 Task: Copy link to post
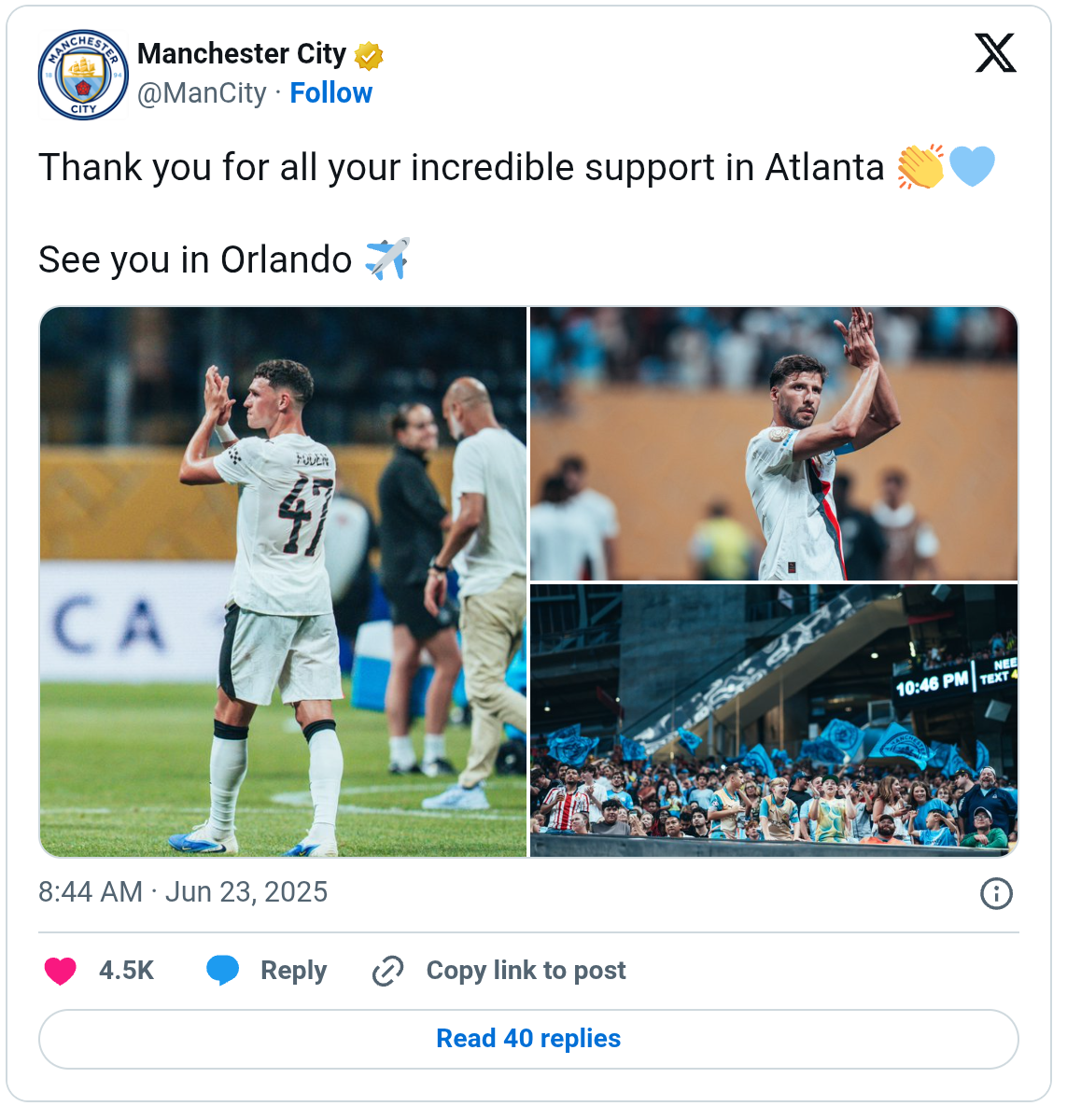coord(526,971)
